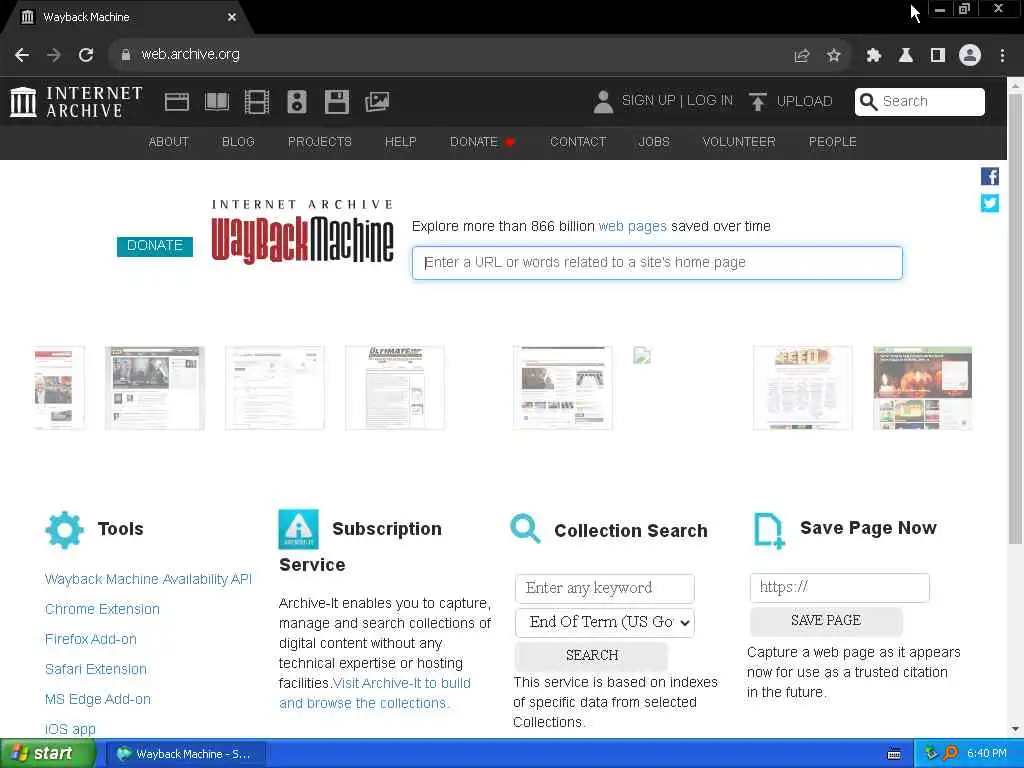Open the Visit Archive-It link

tap(375, 694)
